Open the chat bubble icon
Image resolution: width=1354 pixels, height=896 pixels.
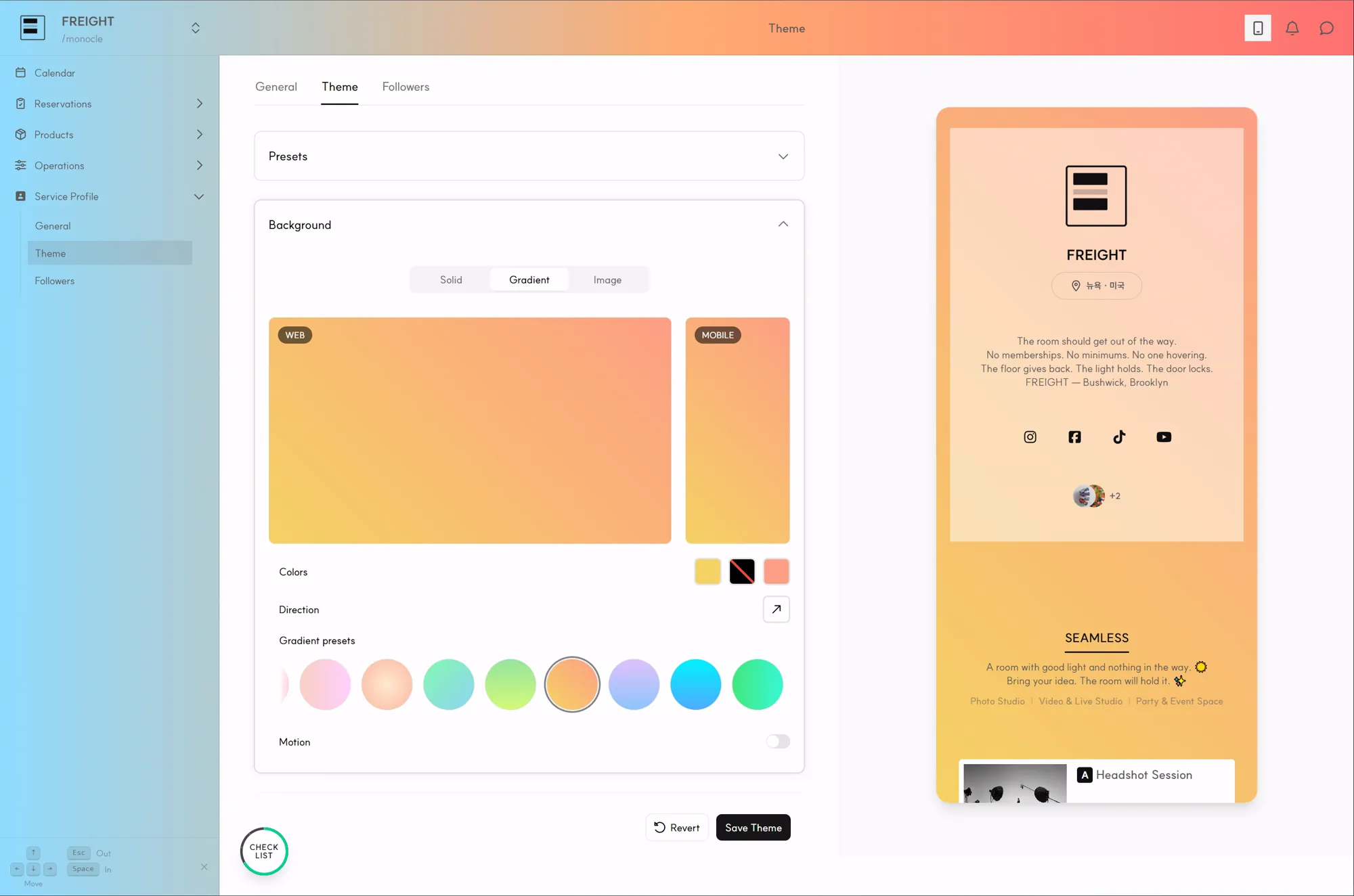pyautogui.click(x=1326, y=28)
